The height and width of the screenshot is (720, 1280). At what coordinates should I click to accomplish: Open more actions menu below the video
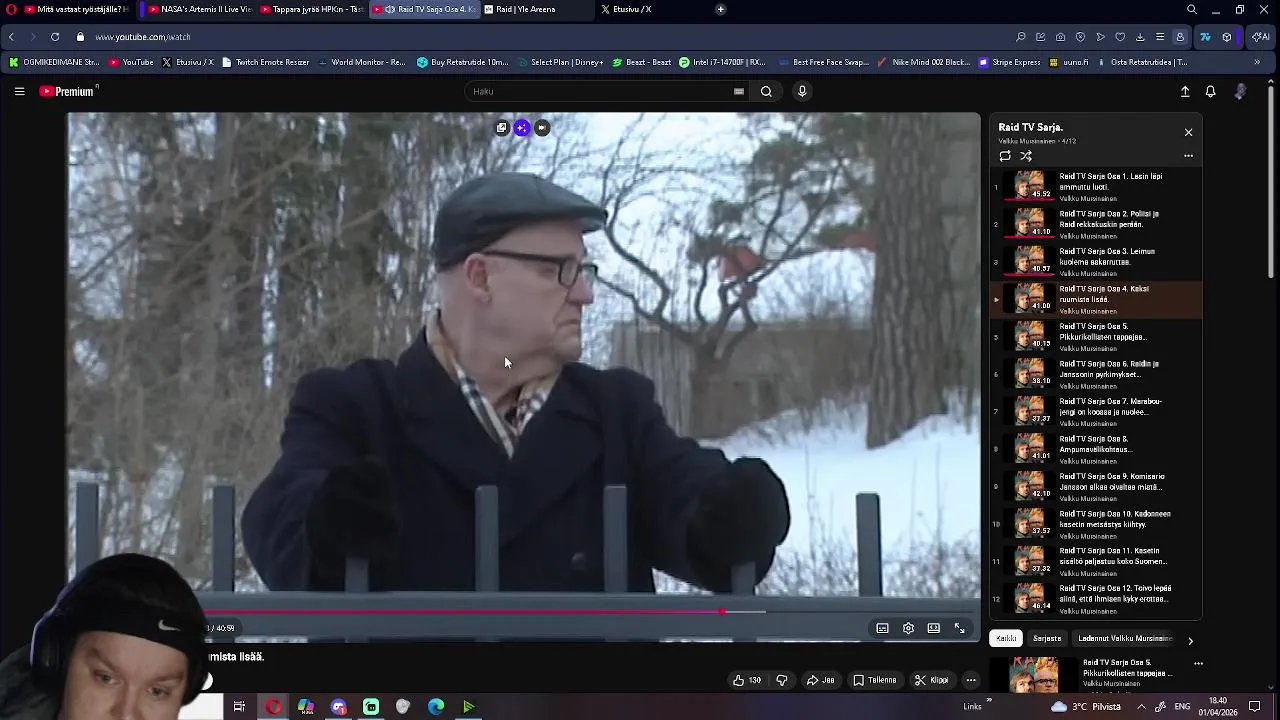pyautogui.click(x=970, y=680)
